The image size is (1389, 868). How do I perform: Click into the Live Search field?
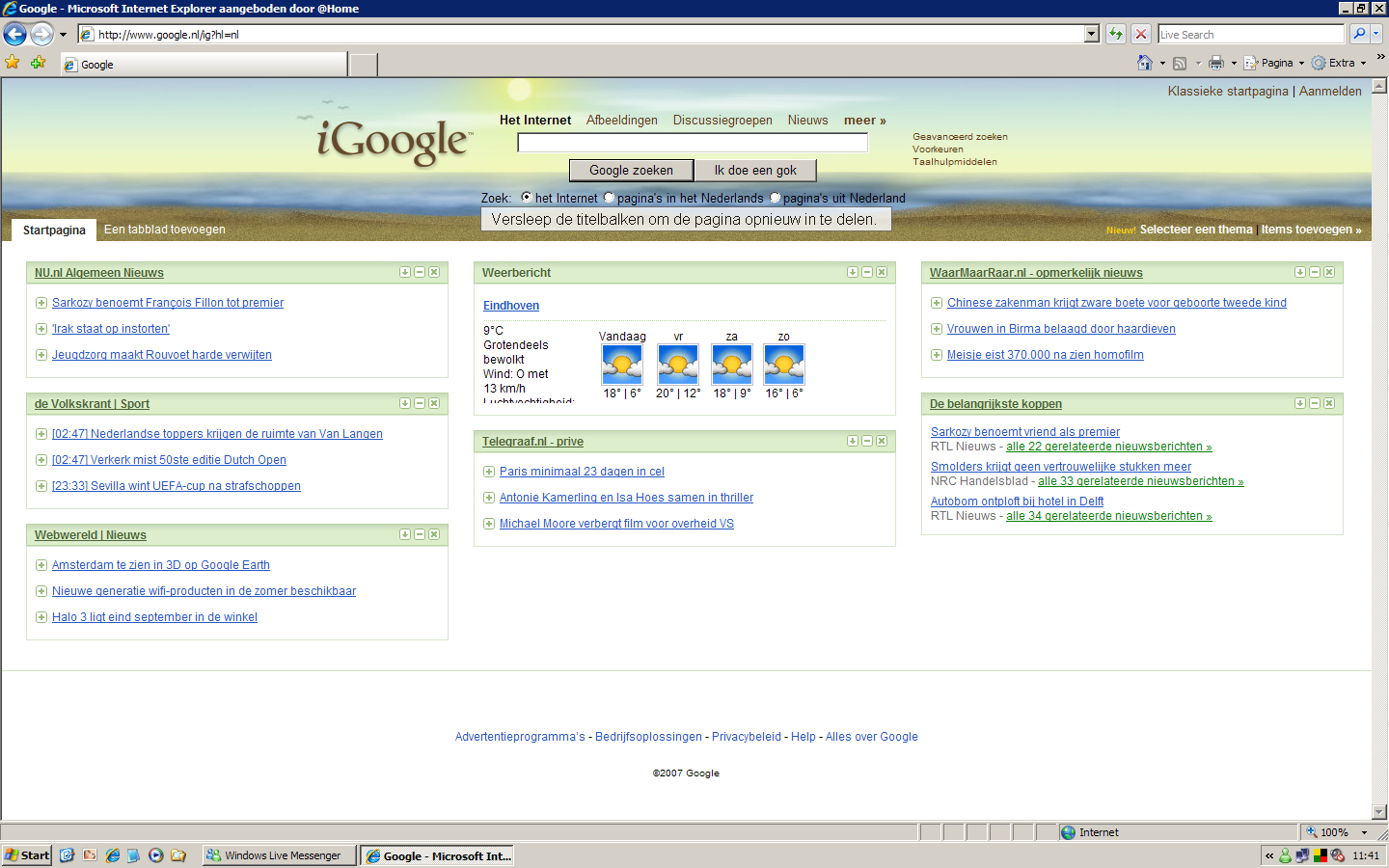click(1251, 34)
